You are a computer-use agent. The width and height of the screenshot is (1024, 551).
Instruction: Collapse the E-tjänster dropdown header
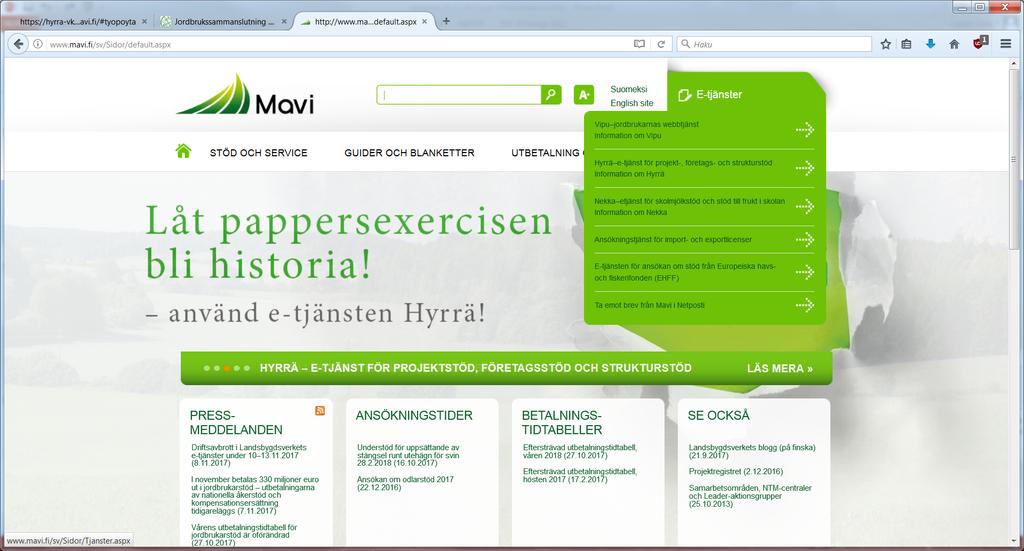[709, 95]
